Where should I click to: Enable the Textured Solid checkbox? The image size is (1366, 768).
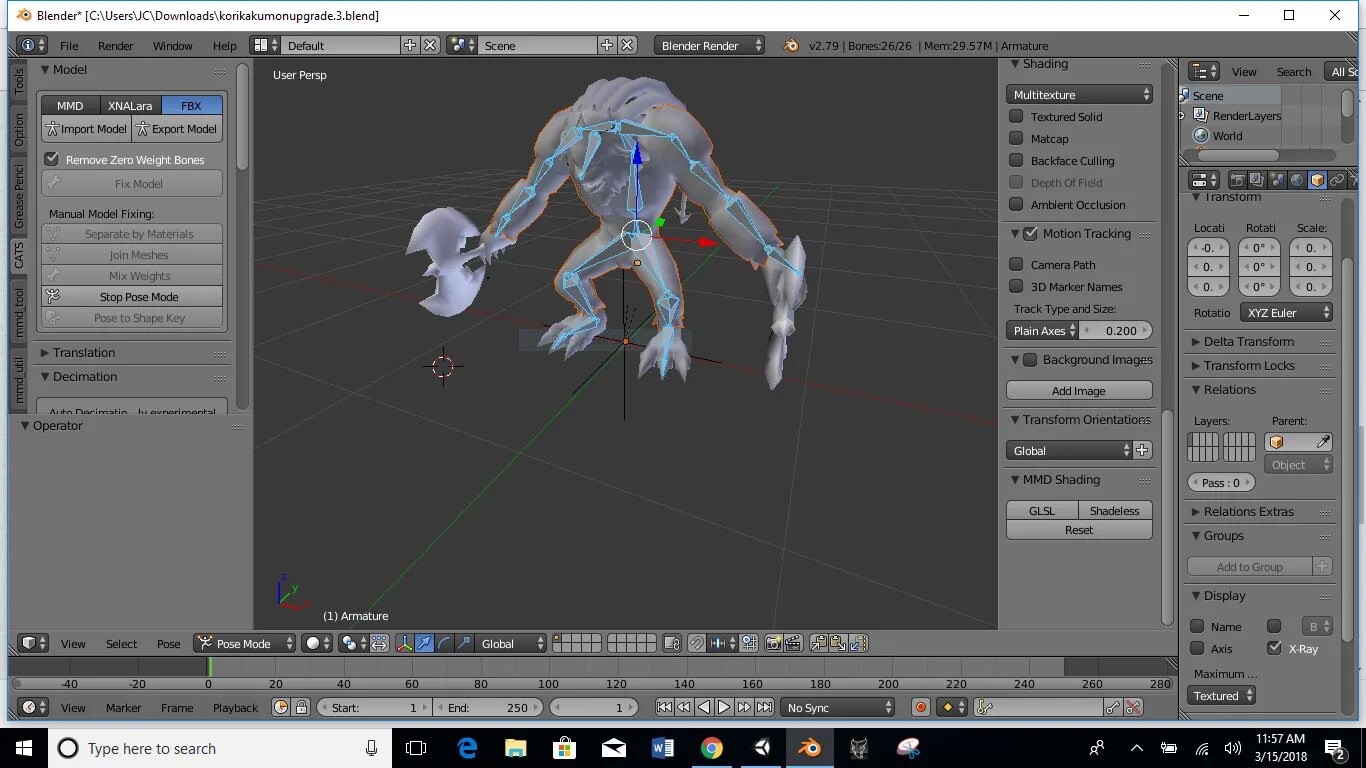pyautogui.click(x=1016, y=116)
